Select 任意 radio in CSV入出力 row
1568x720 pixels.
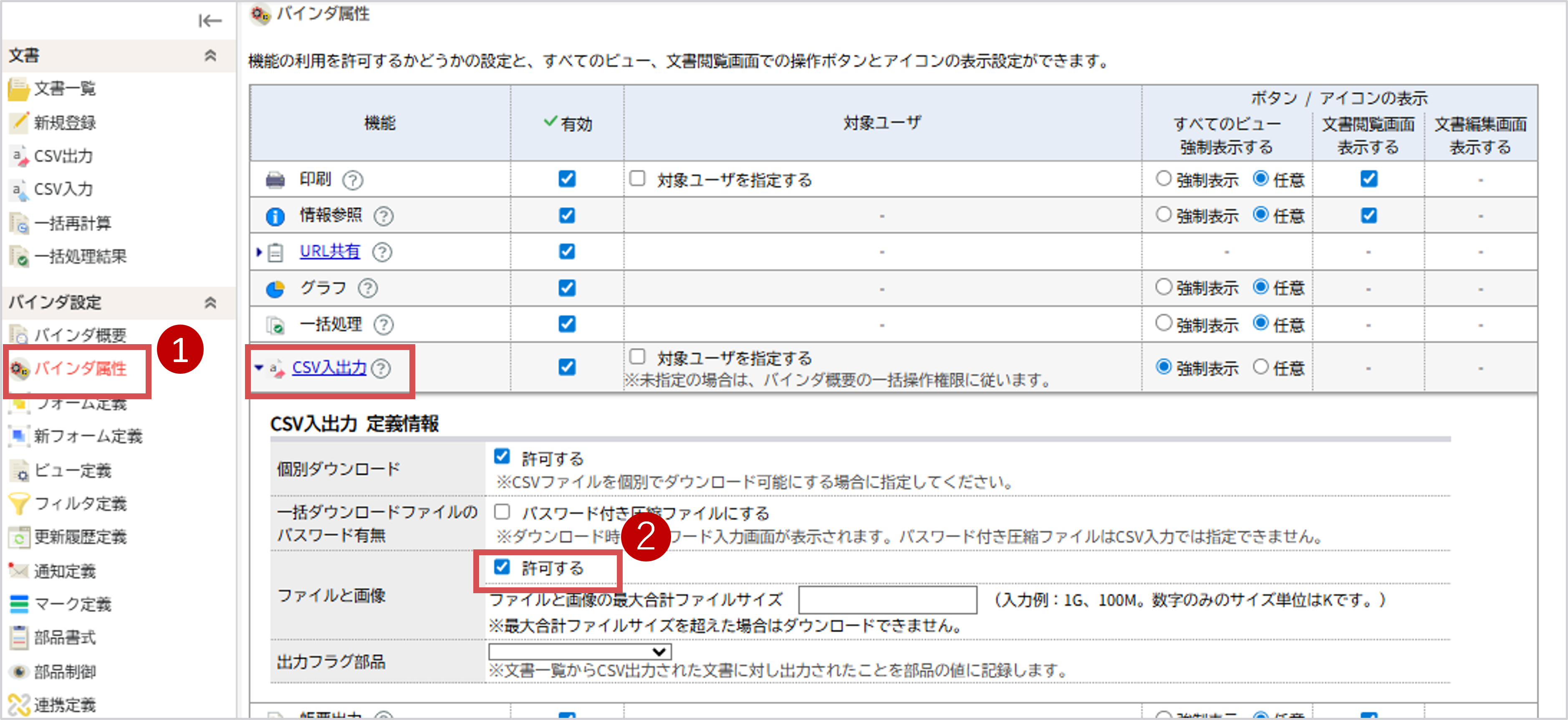pos(1260,366)
